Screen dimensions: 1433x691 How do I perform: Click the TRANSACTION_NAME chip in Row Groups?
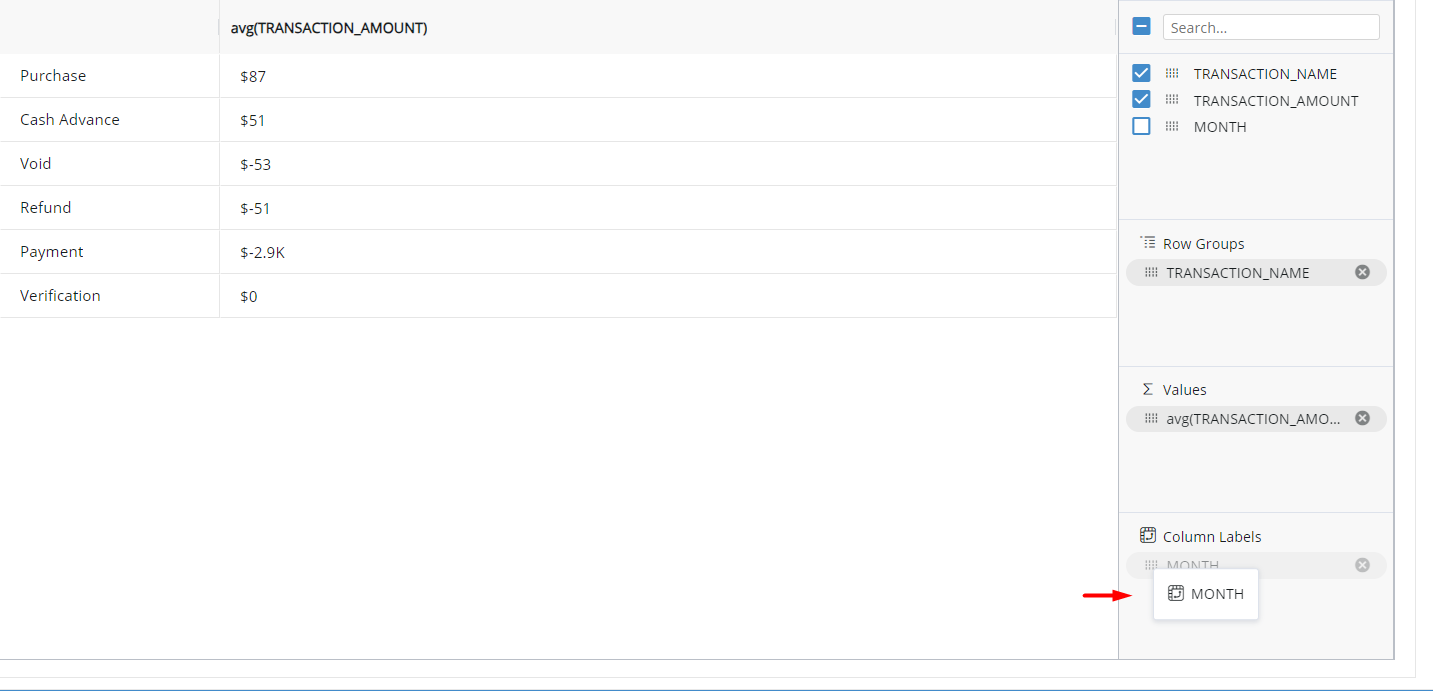(x=1256, y=272)
